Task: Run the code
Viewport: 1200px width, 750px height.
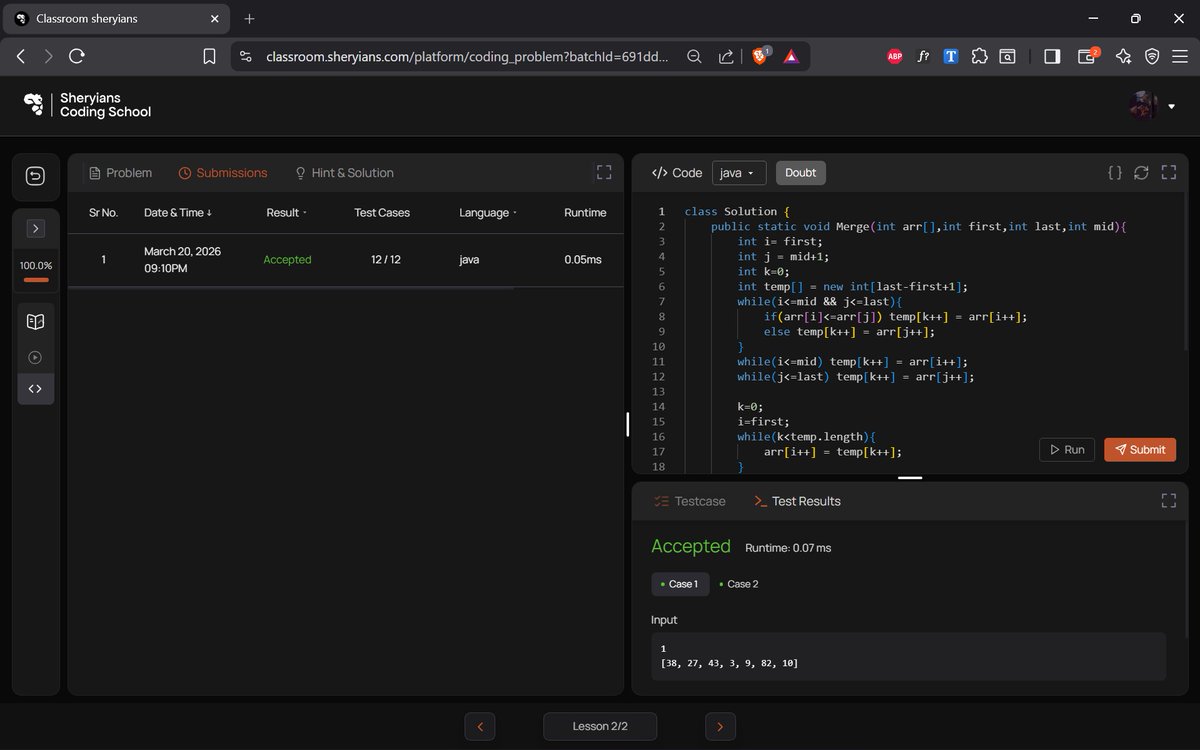Action: coord(1067,450)
